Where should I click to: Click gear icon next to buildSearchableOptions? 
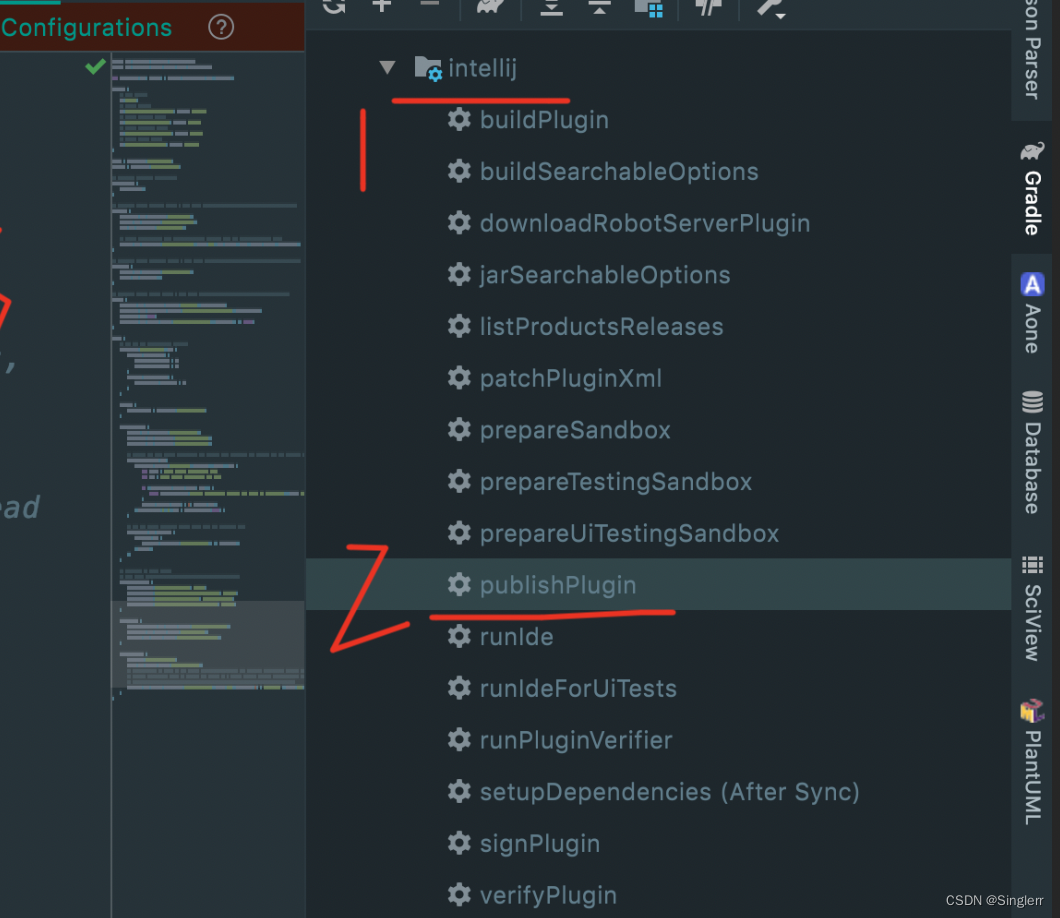459,171
